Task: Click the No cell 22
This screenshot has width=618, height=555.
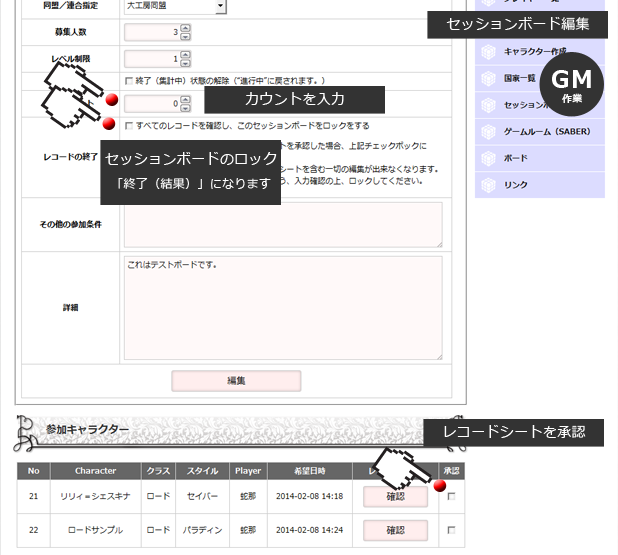Action: tap(34, 530)
